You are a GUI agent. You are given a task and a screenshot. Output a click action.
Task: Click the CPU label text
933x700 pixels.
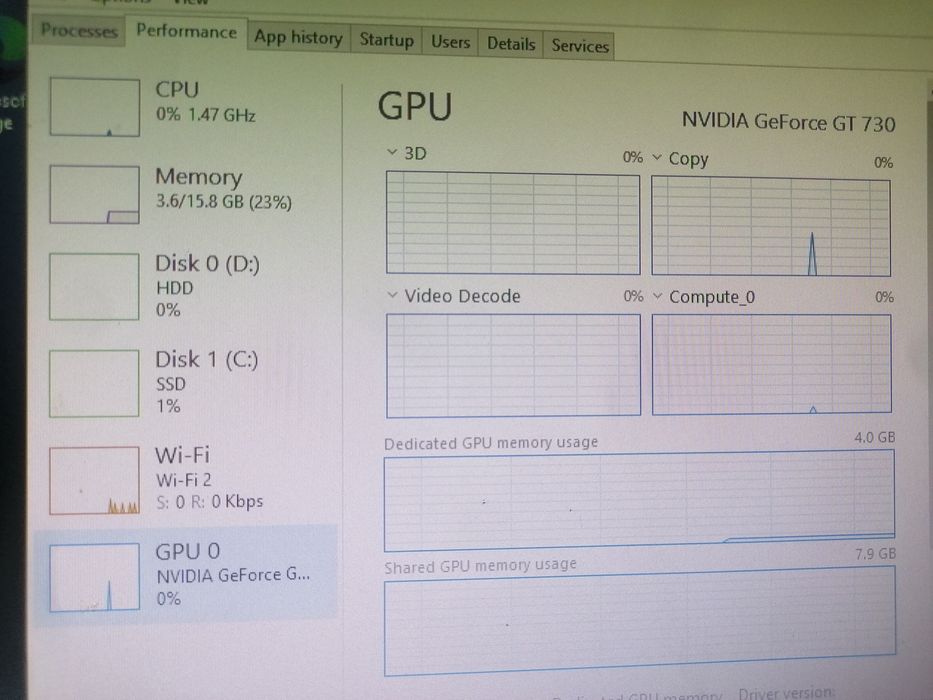point(177,89)
